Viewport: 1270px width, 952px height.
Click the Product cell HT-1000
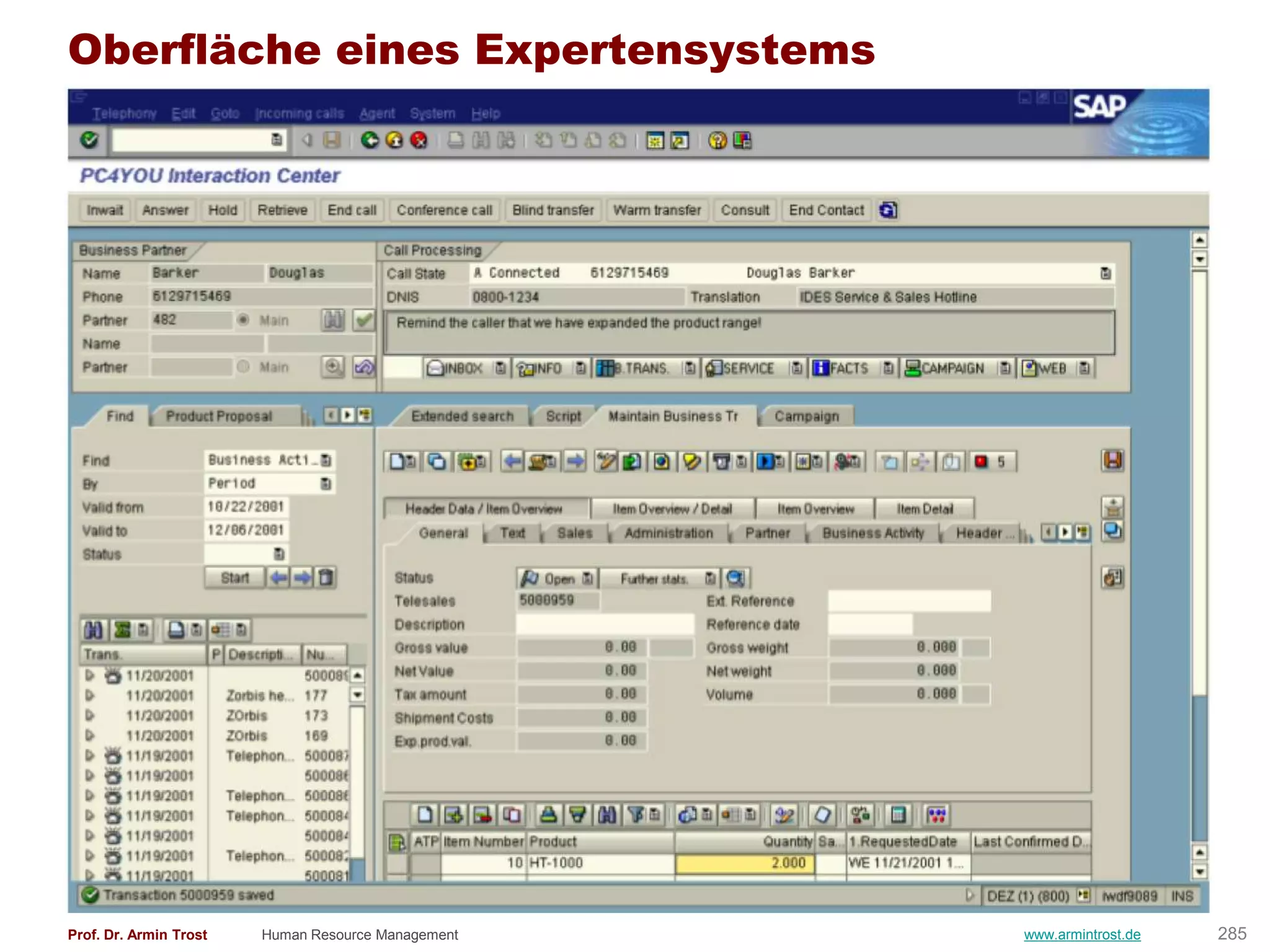click(x=600, y=863)
